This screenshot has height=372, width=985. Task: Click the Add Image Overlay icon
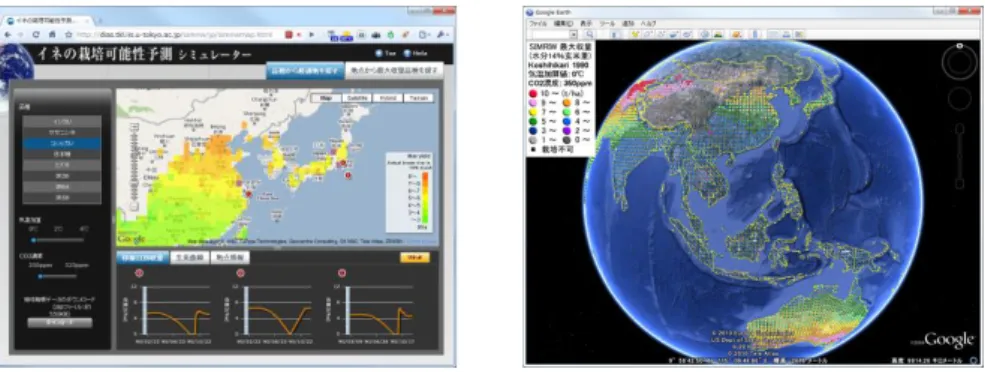674,35
